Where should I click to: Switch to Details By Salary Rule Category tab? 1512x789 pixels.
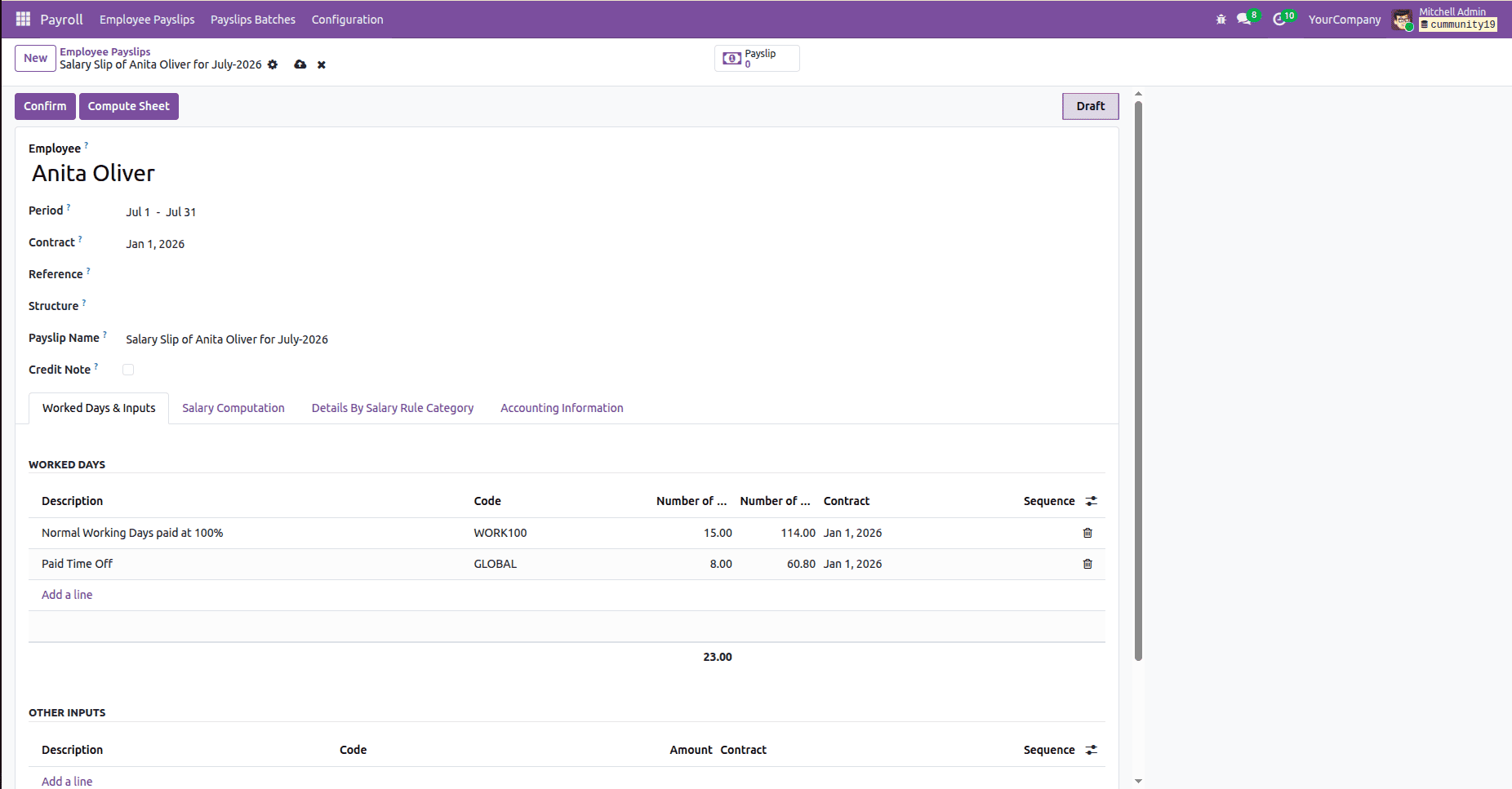[x=393, y=408]
